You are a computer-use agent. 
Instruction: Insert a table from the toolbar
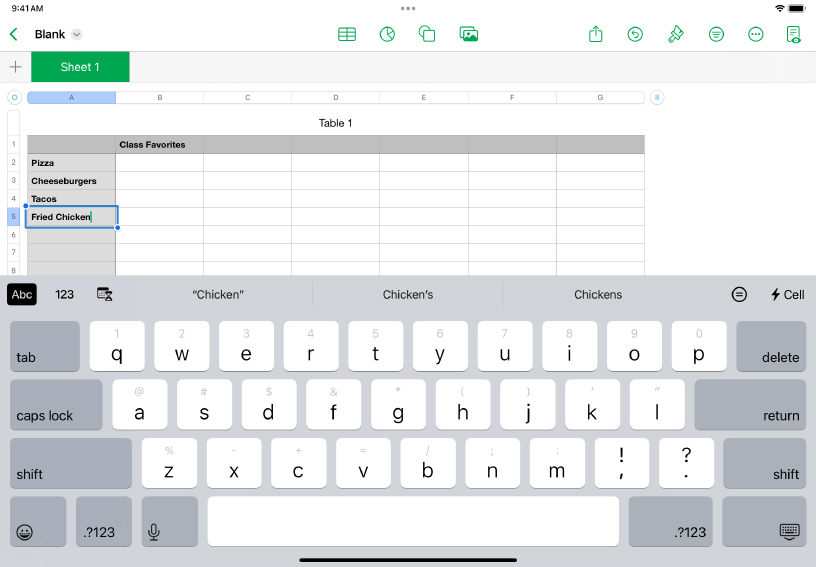(347, 34)
